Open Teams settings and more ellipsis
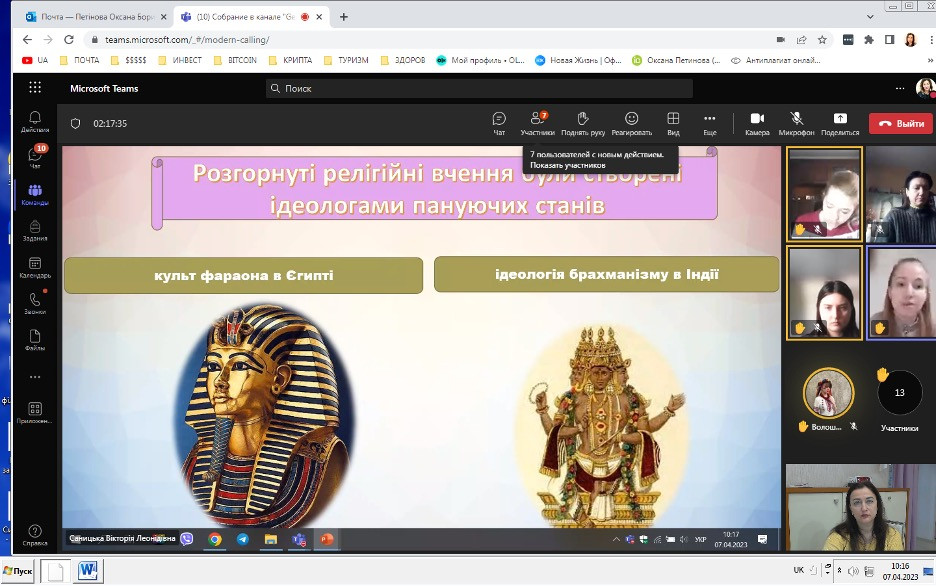This screenshot has width=936, height=586. tap(900, 88)
